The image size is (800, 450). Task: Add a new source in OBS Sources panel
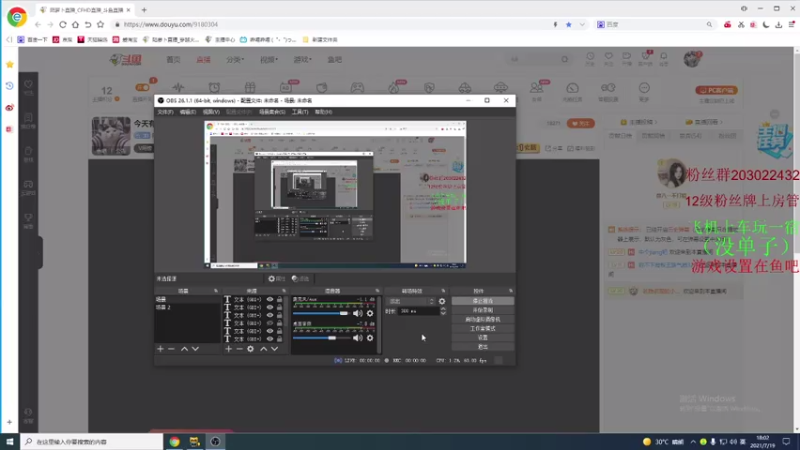pyautogui.click(x=229, y=349)
